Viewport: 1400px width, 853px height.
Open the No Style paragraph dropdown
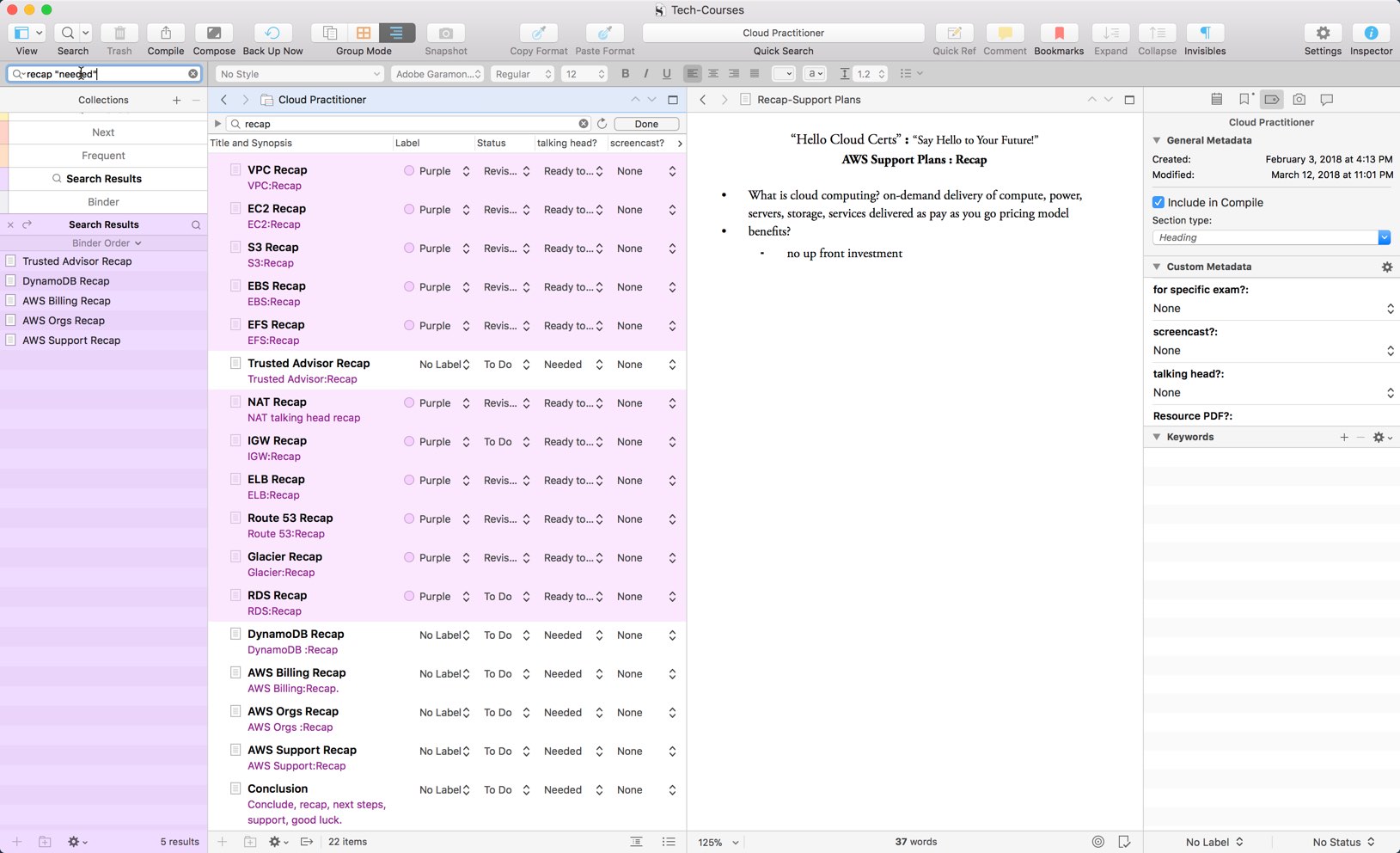pyautogui.click(x=299, y=74)
